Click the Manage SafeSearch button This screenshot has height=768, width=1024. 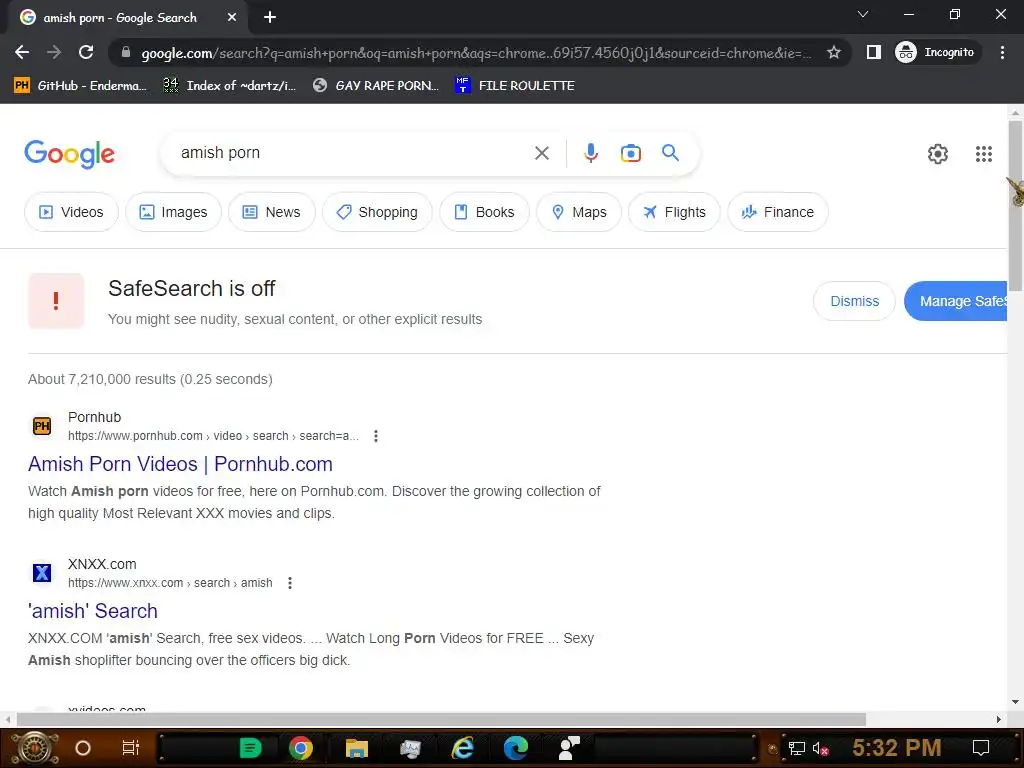pyautogui.click(x=956, y=301)
